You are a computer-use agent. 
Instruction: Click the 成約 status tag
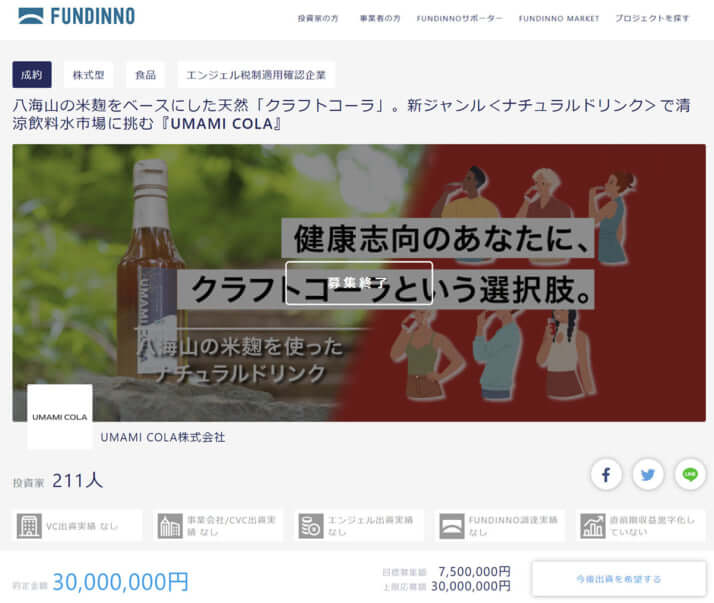[x=32, y=75]
